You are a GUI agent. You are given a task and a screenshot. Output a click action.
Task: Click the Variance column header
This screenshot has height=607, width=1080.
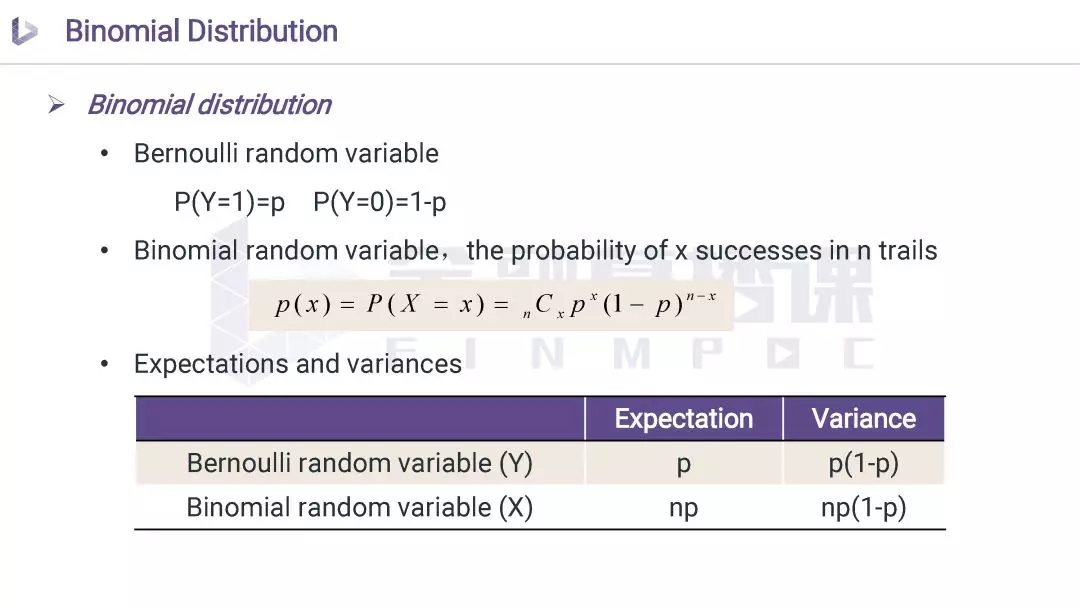(863, 419)
